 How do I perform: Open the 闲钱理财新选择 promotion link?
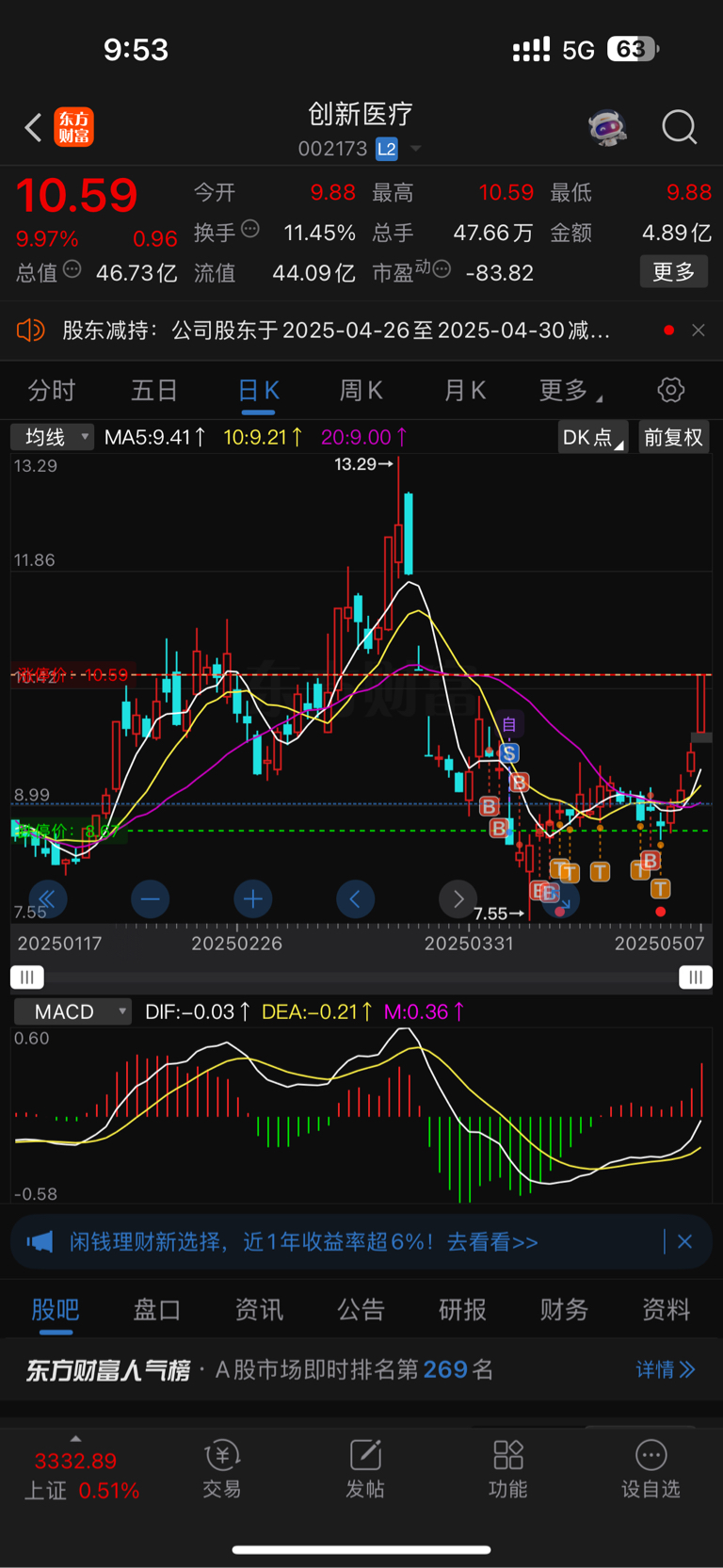[x=304, y=1242]
